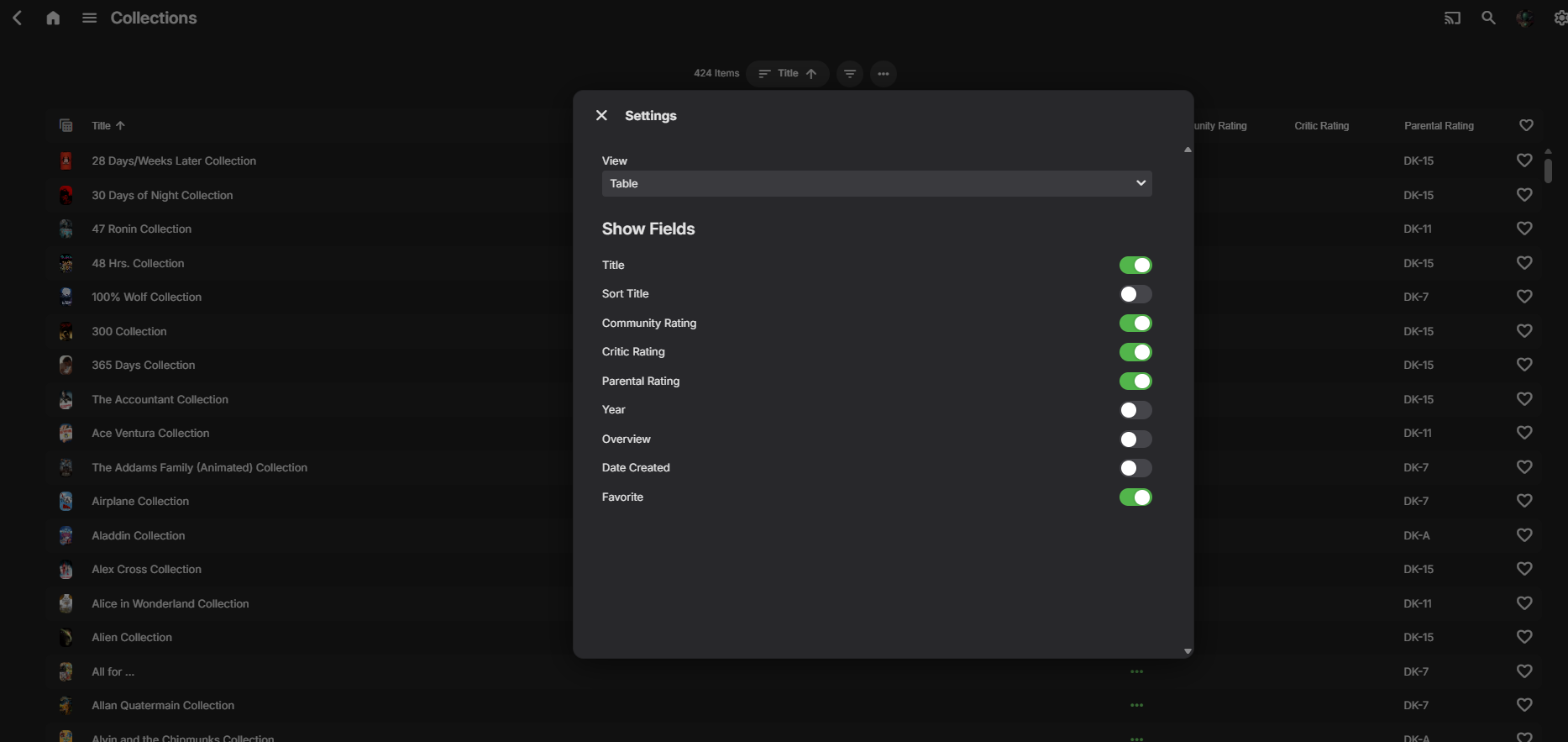Screen dimensions: 1568x742
Task: Enable the Sort Title field toggle
Action: [1135, 294]
